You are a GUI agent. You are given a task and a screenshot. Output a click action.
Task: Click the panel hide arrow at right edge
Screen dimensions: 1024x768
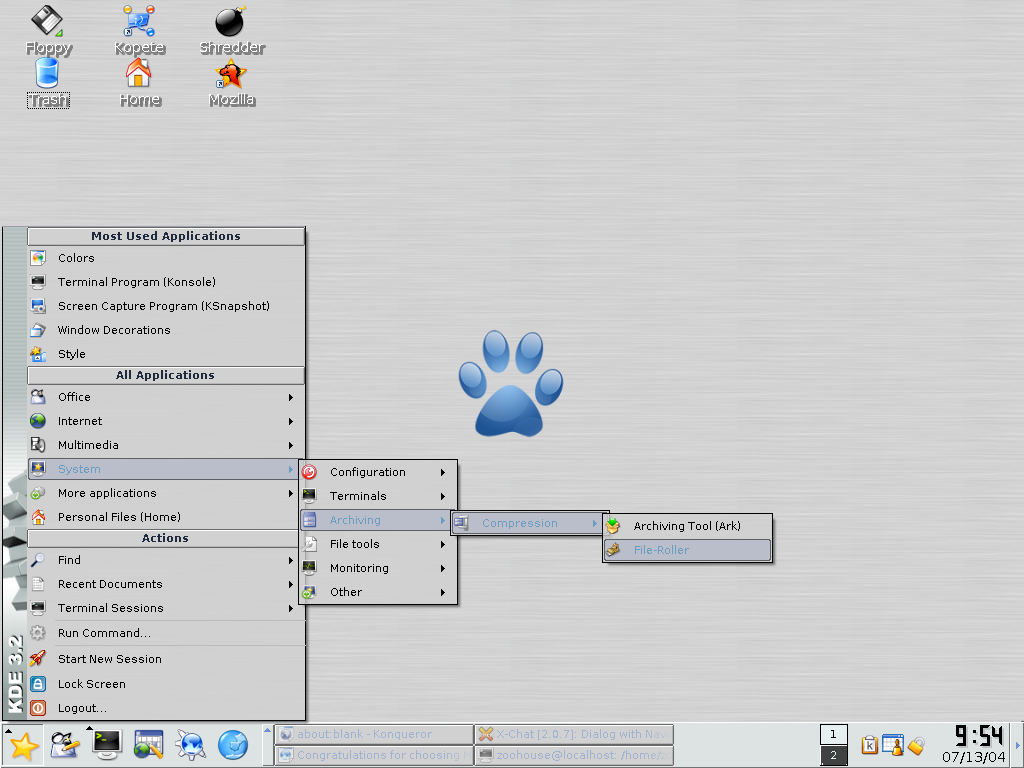tap(1017, 744)
